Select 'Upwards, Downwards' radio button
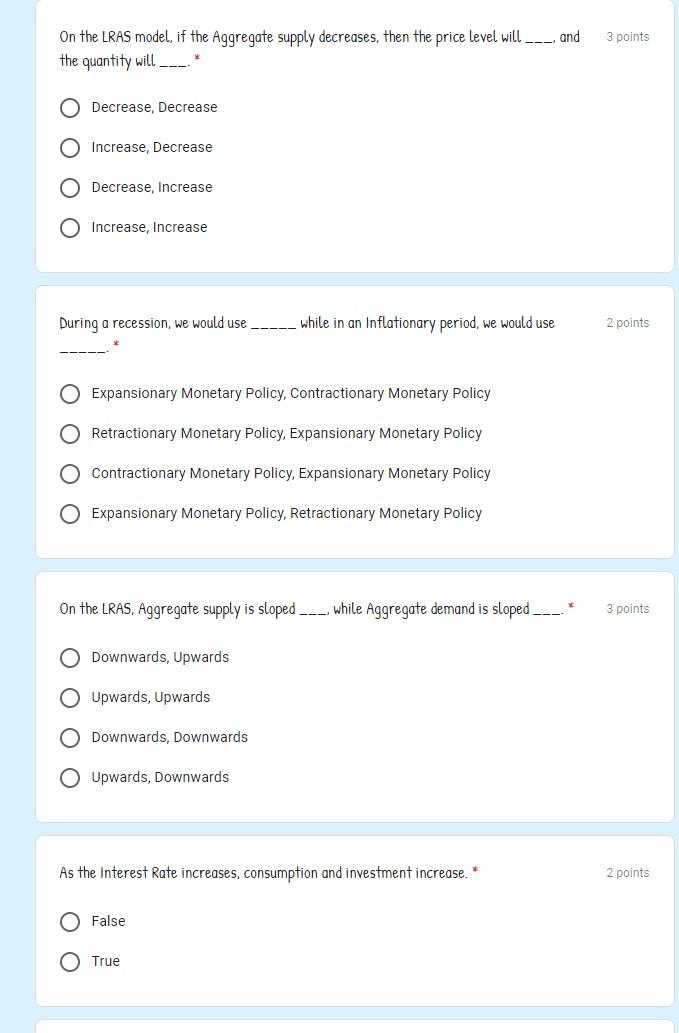The height and width of the screenshot is (1033, 679). tap(70, 778)
